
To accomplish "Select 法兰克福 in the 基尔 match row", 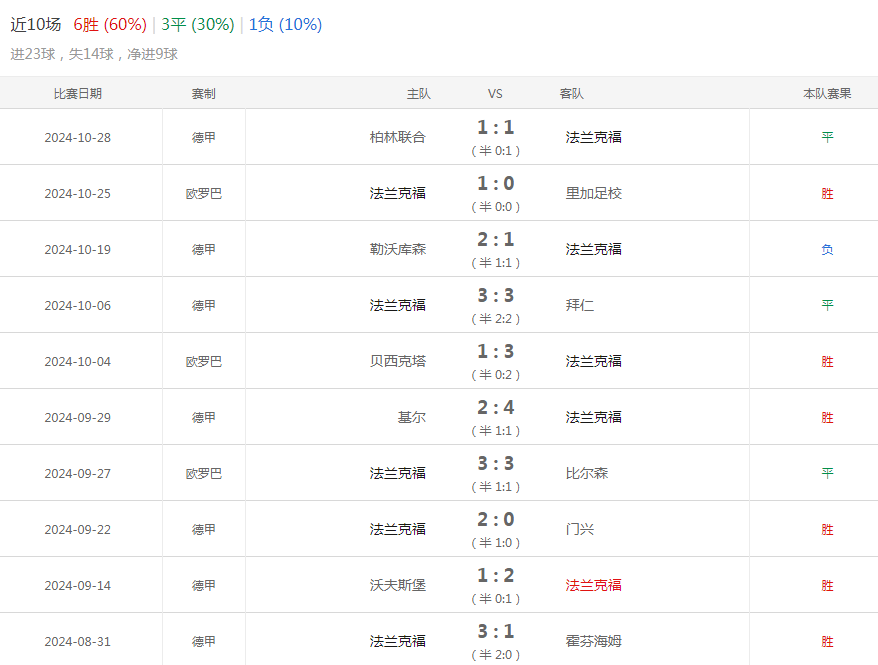I will pyautogui.click(x=594, y=417).
